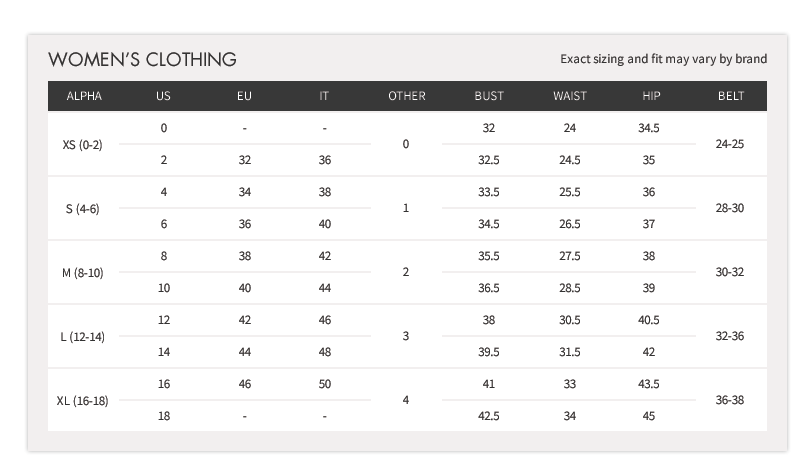This screenshot has width=812, height=472.
Task: Select the L (12-14) size label
Action: (x=83, y=336)
